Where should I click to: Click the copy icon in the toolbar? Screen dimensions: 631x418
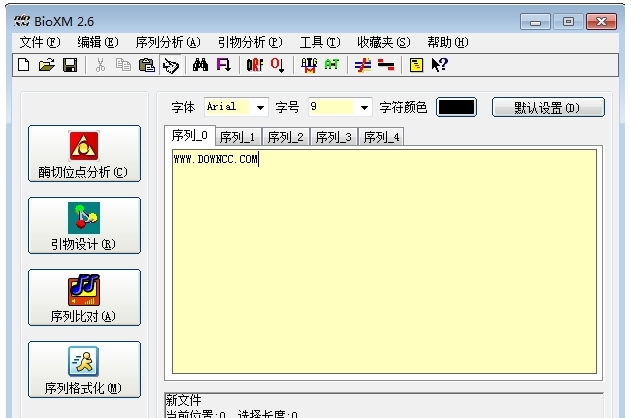[123, 65]
